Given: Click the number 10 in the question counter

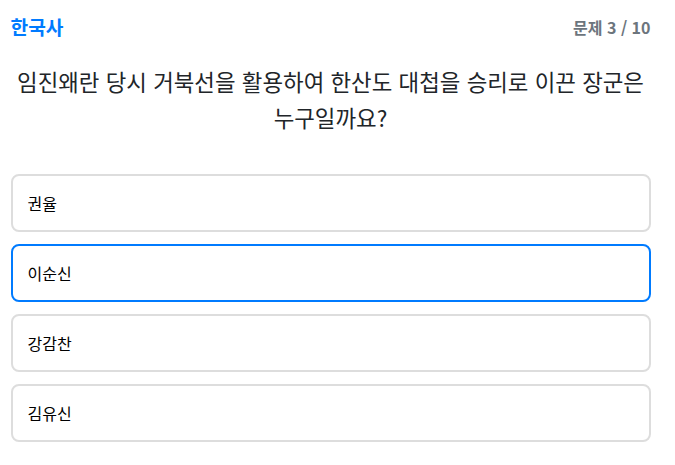Looking at the screenshot, I should tap(641, 28).
